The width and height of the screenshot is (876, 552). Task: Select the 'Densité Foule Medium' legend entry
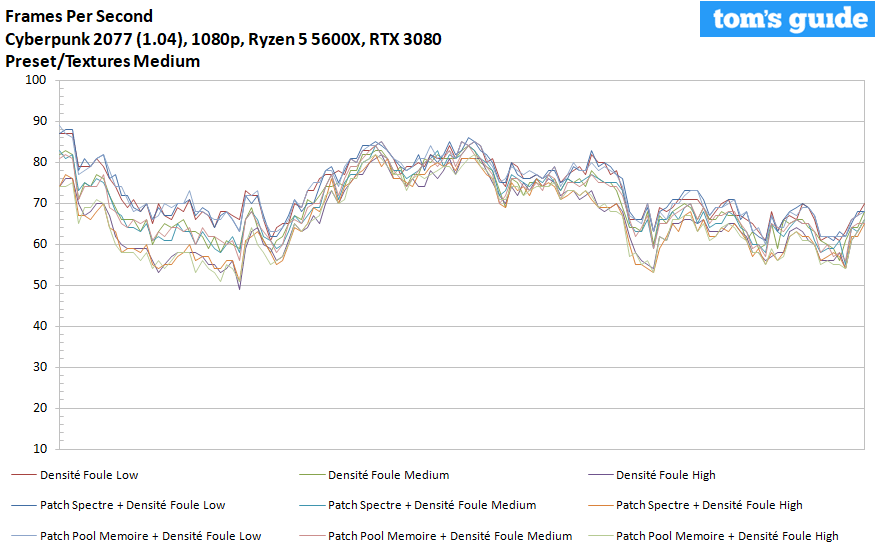[374, 475]
